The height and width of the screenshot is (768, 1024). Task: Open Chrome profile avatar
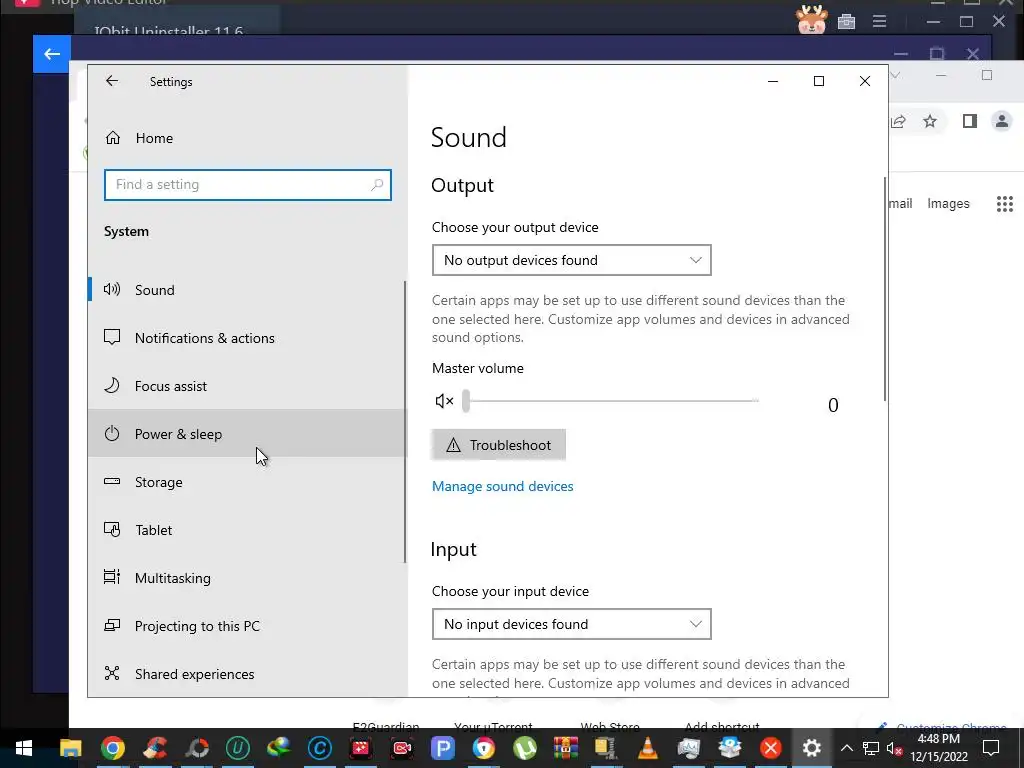pos(1002,121)
